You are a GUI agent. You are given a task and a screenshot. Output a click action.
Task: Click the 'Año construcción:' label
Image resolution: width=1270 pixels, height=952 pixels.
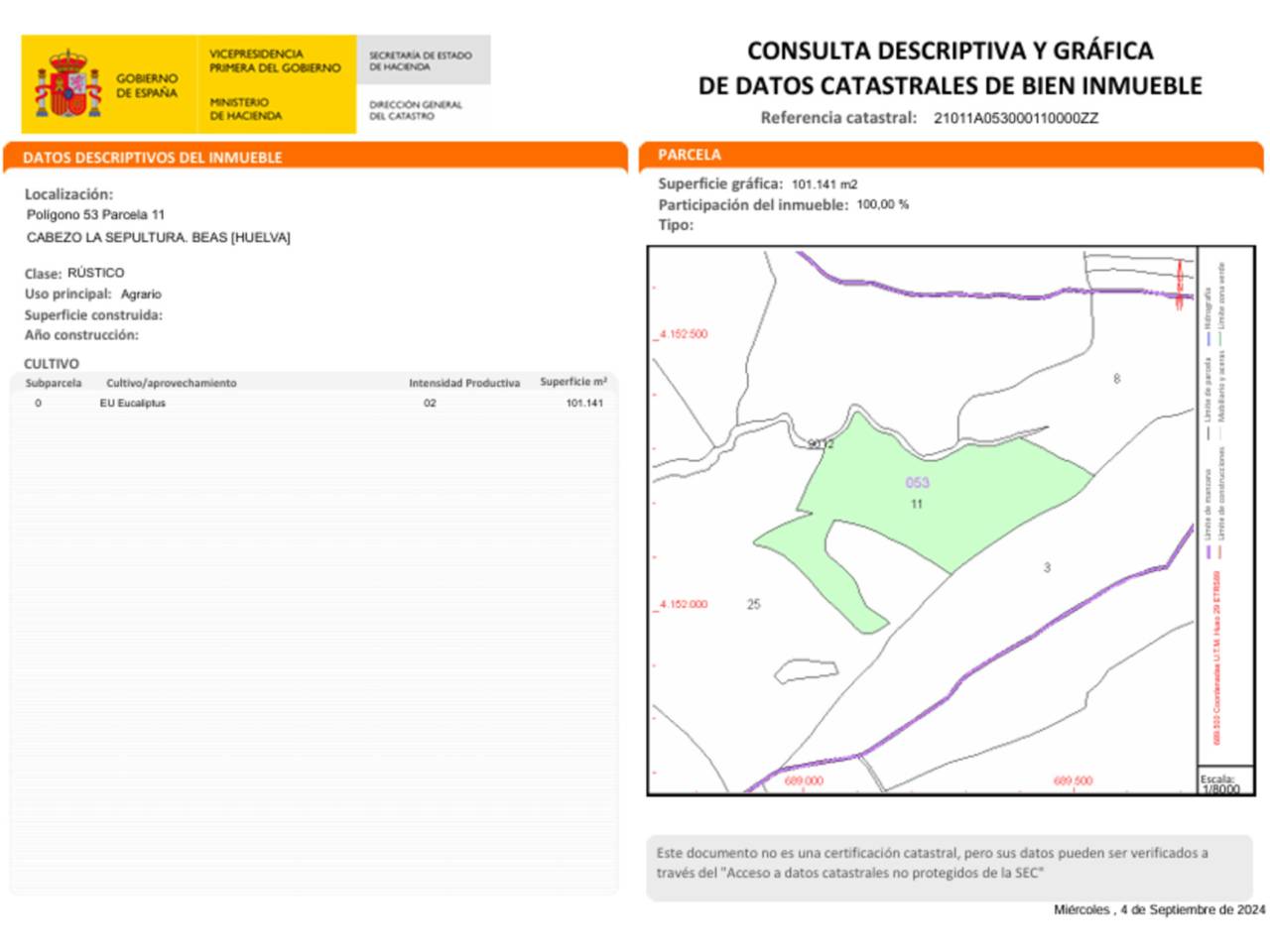pos(81,335)
